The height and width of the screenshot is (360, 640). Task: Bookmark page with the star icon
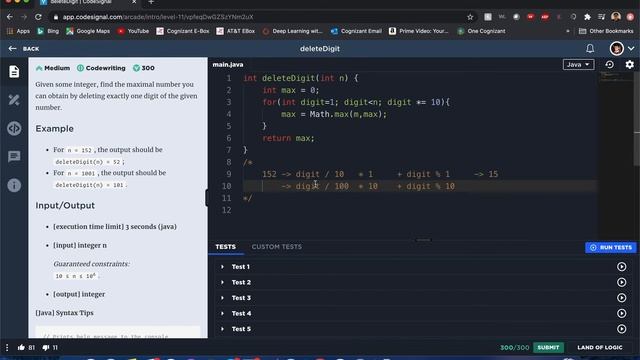pyautogui.click(x=470, y=17)
